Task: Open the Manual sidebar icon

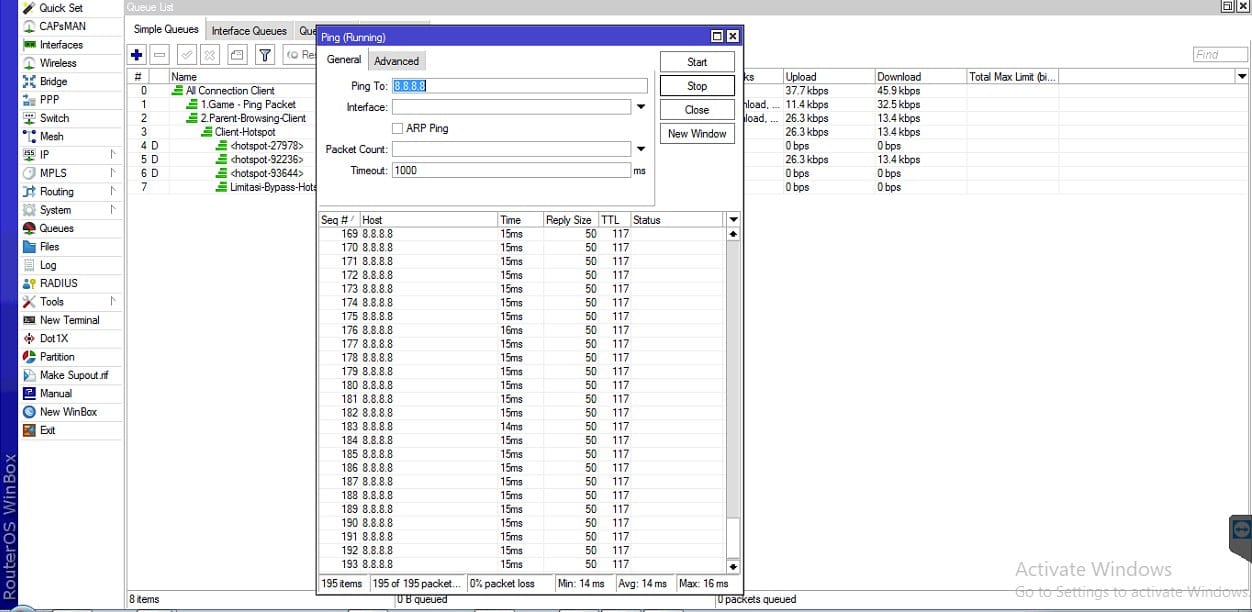Action: 30,394
